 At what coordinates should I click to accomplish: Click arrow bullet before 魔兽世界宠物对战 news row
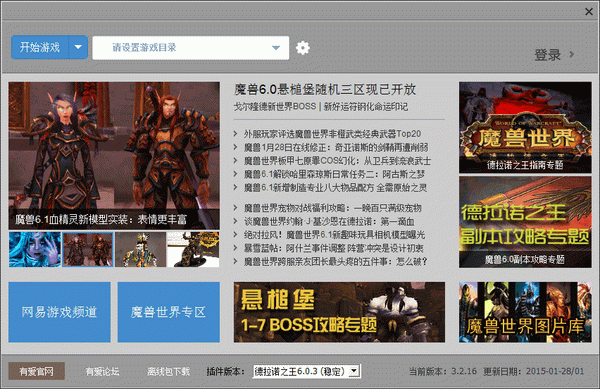click(236, 208)
